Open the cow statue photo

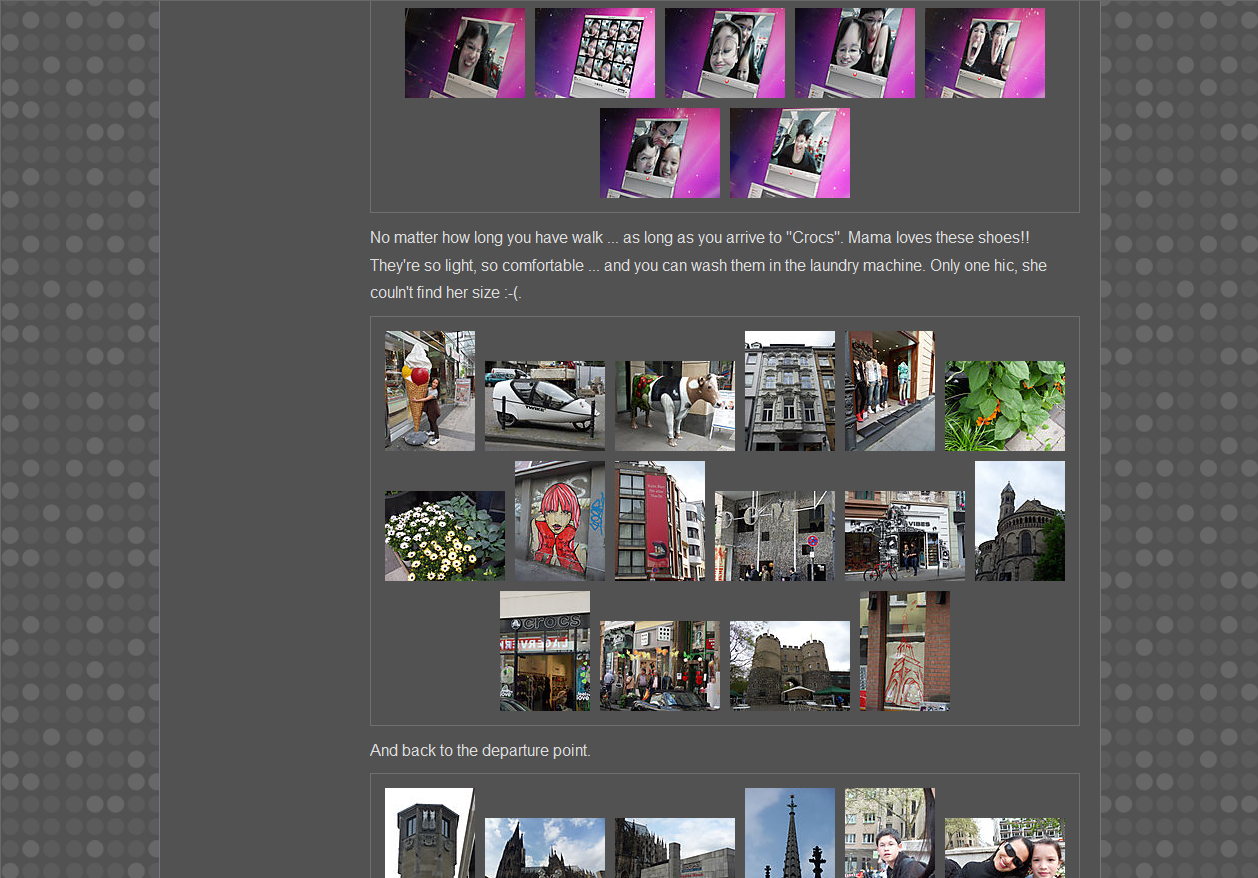674,405
